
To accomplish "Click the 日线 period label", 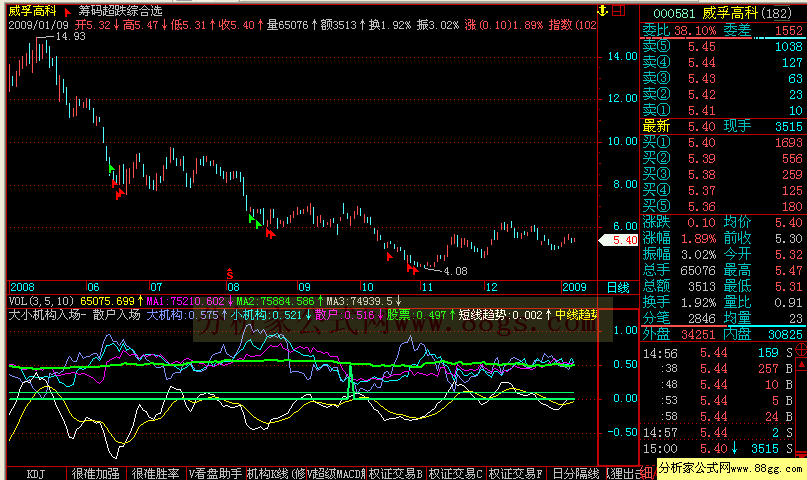I will point(618,288).
